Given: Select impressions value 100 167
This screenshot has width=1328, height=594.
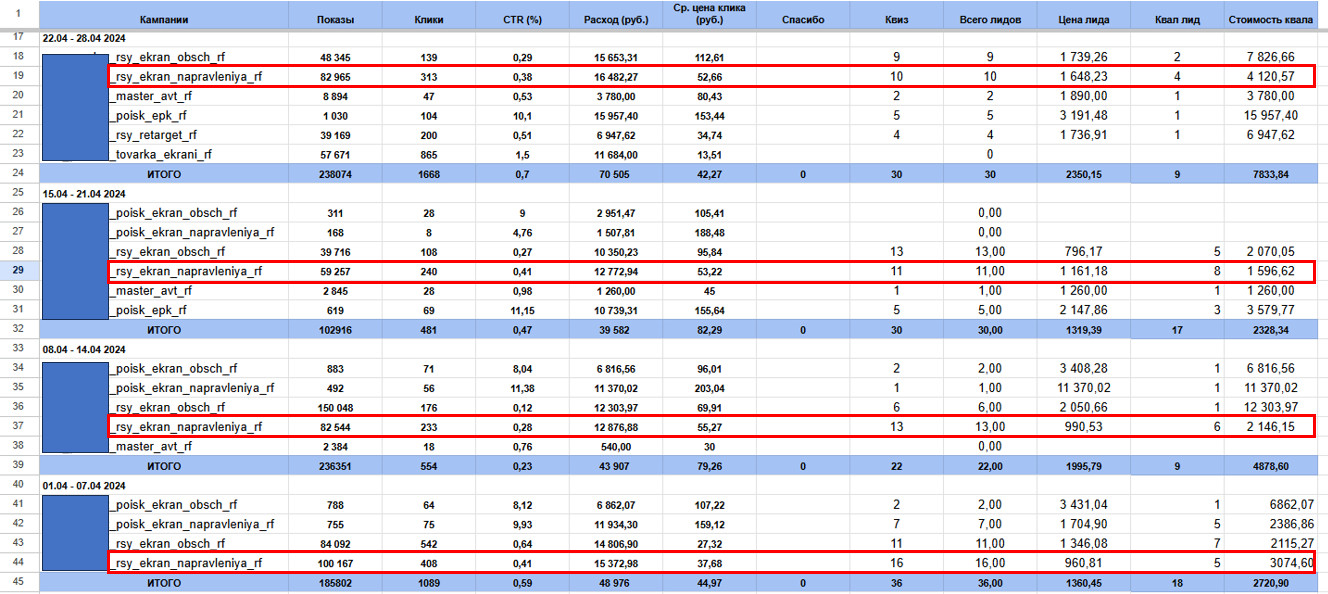Looking at the screenshot, I should [x=335, y=563].
